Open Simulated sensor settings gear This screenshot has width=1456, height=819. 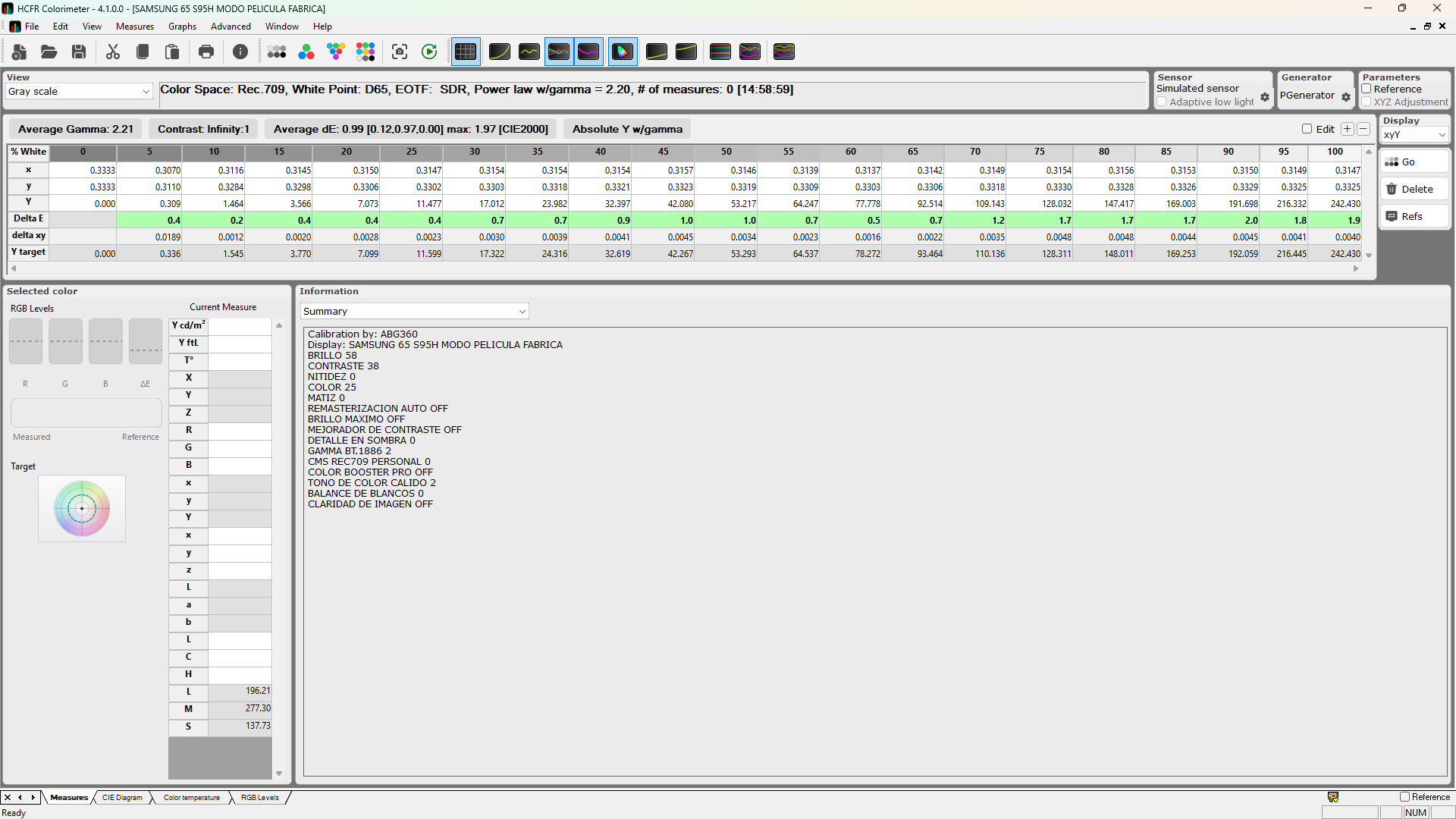(x=1265, y=97)
